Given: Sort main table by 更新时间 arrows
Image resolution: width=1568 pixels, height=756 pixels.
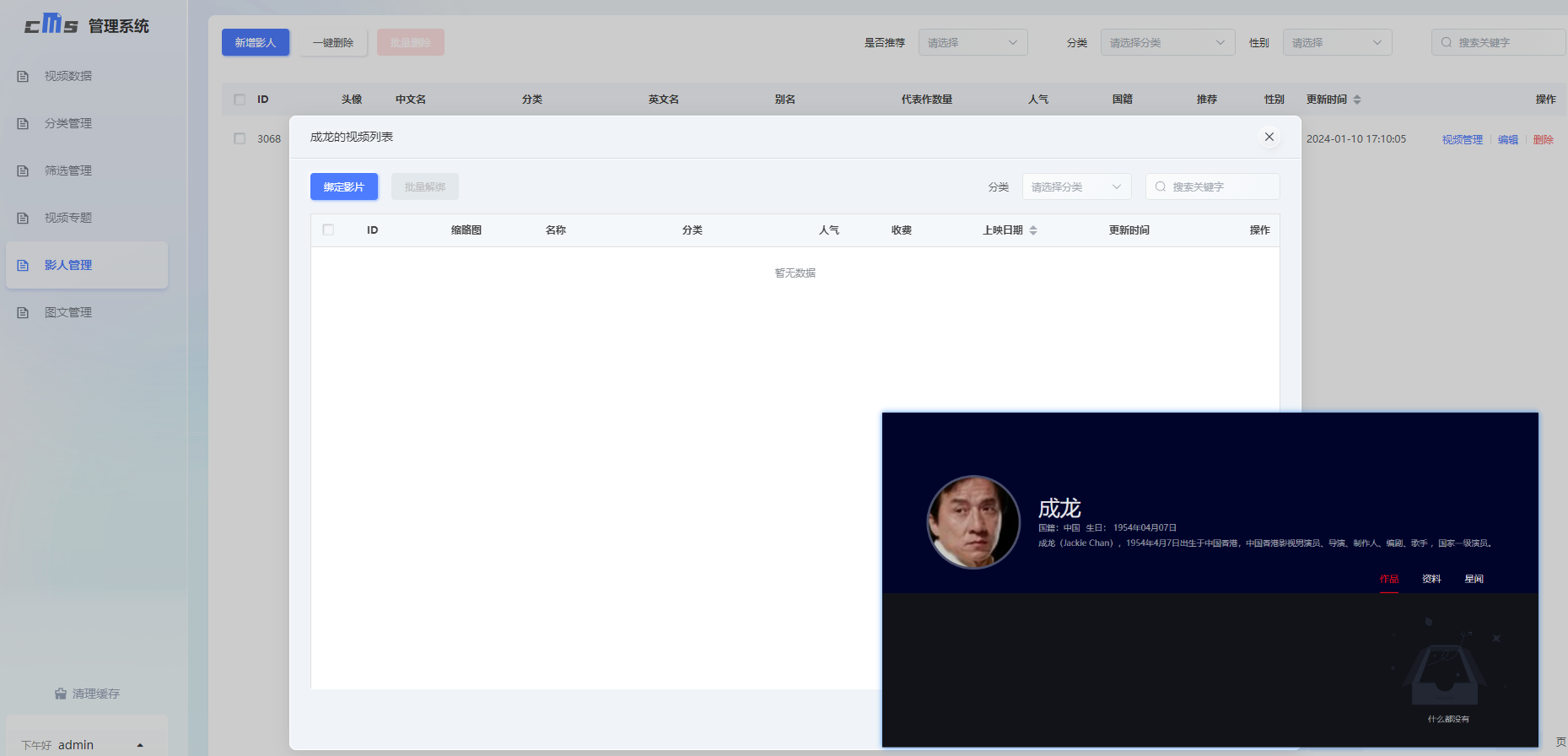Looking at the screenshot, I should [1357, 100].
